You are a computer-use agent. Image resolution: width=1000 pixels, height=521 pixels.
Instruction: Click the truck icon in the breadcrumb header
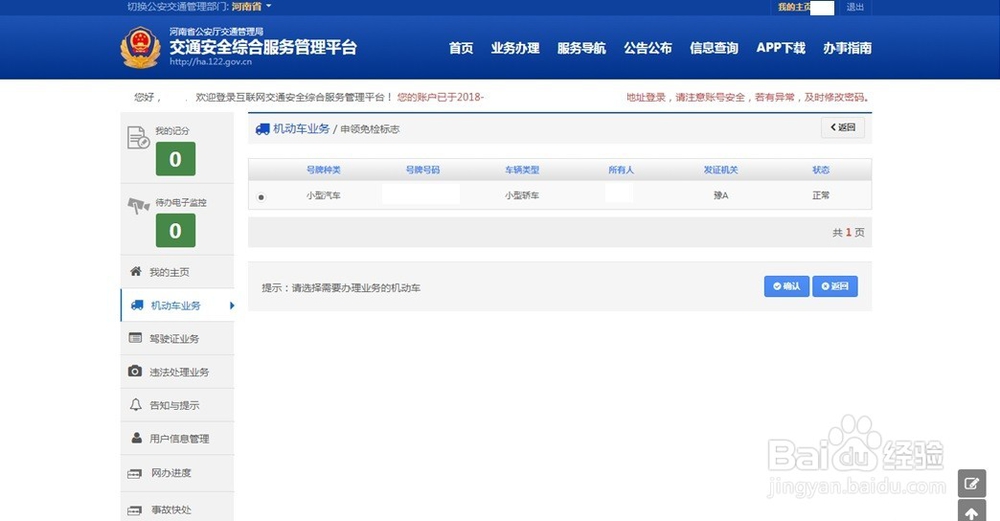pos(262,129)
